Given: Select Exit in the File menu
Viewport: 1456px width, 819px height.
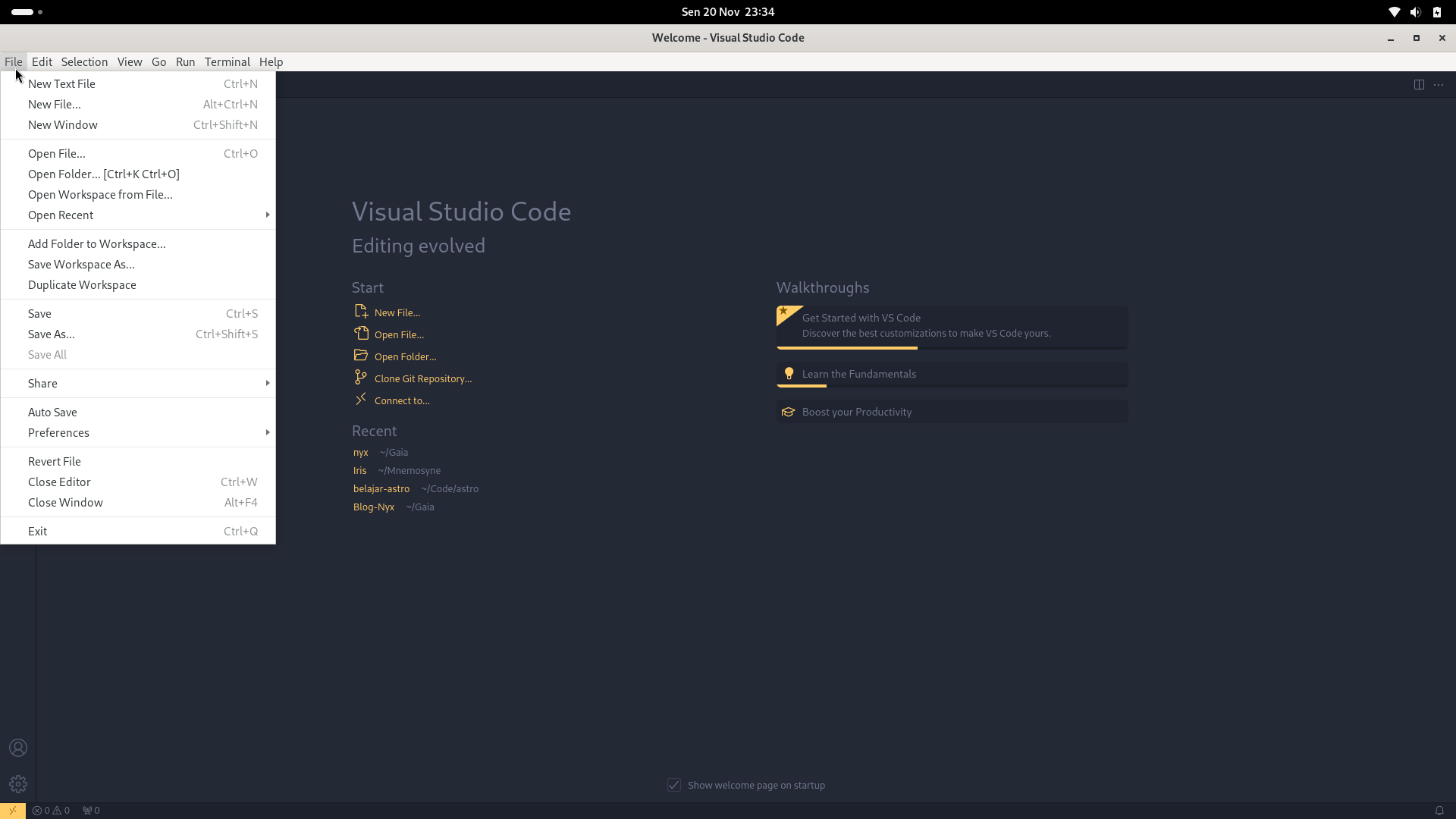Looking at the screenshot, I should (138, 531).
